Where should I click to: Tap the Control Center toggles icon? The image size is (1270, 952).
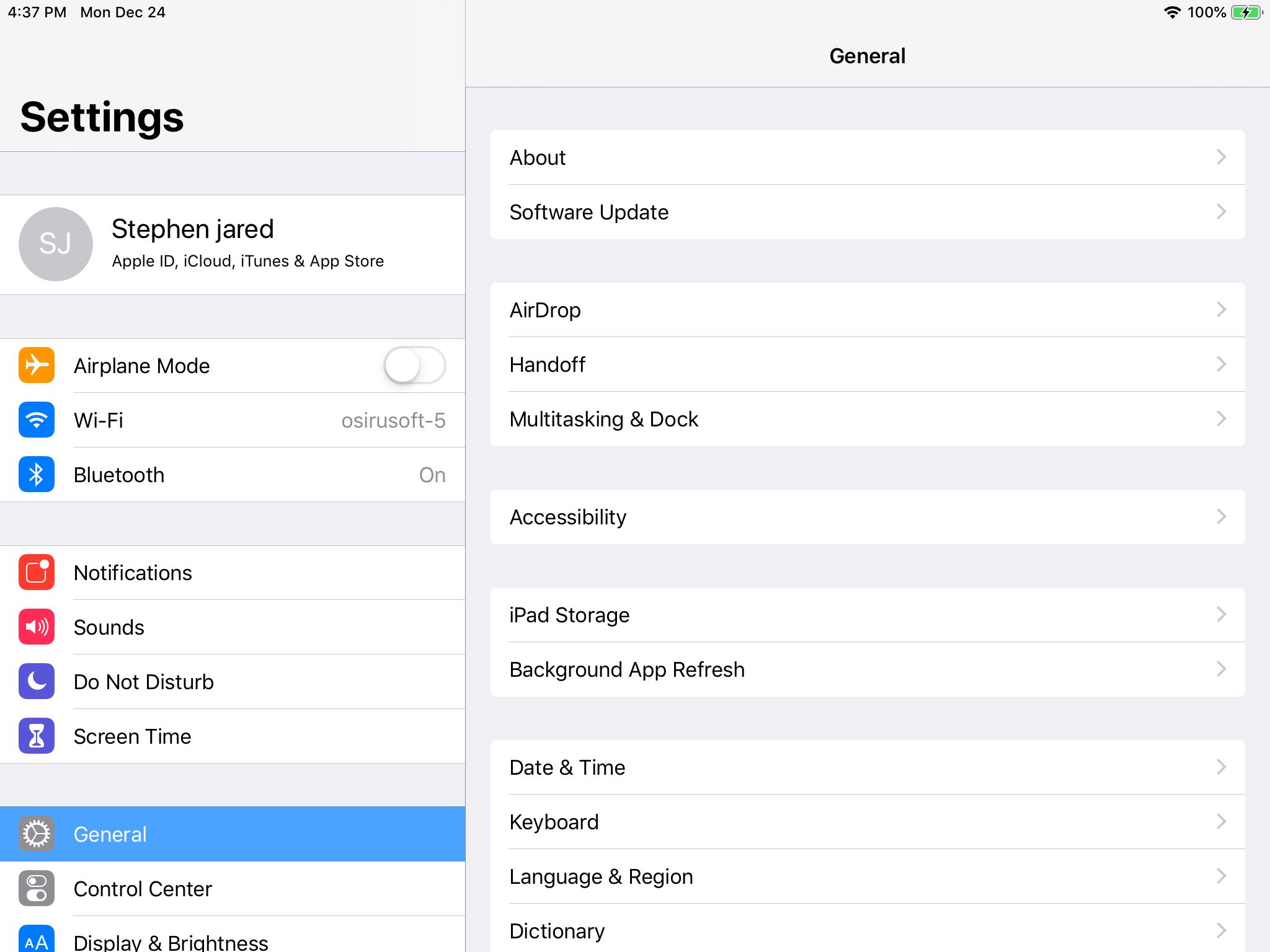[x=37, y=888]
